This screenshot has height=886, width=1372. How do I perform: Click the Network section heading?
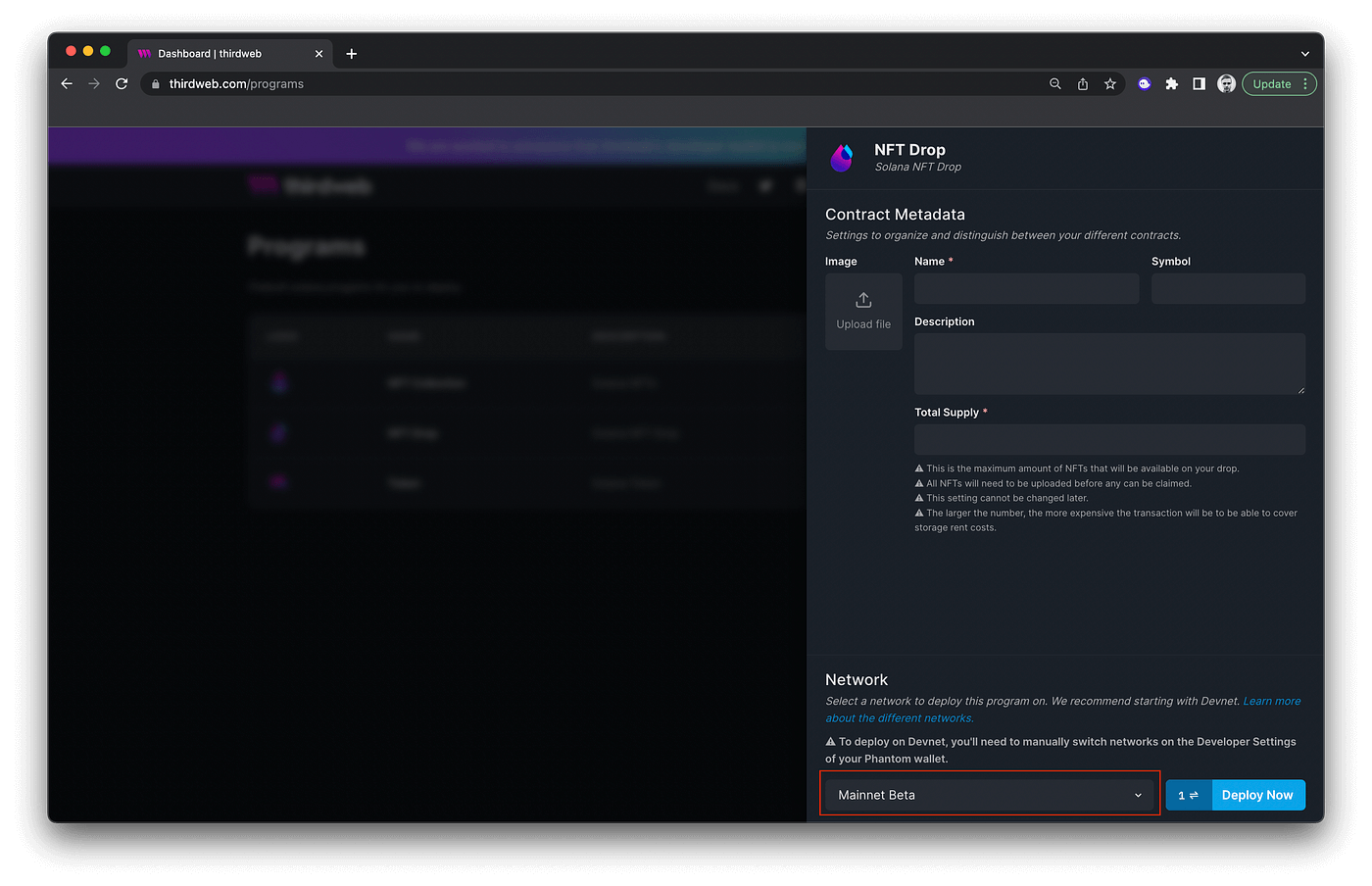[x=857, y=680]
